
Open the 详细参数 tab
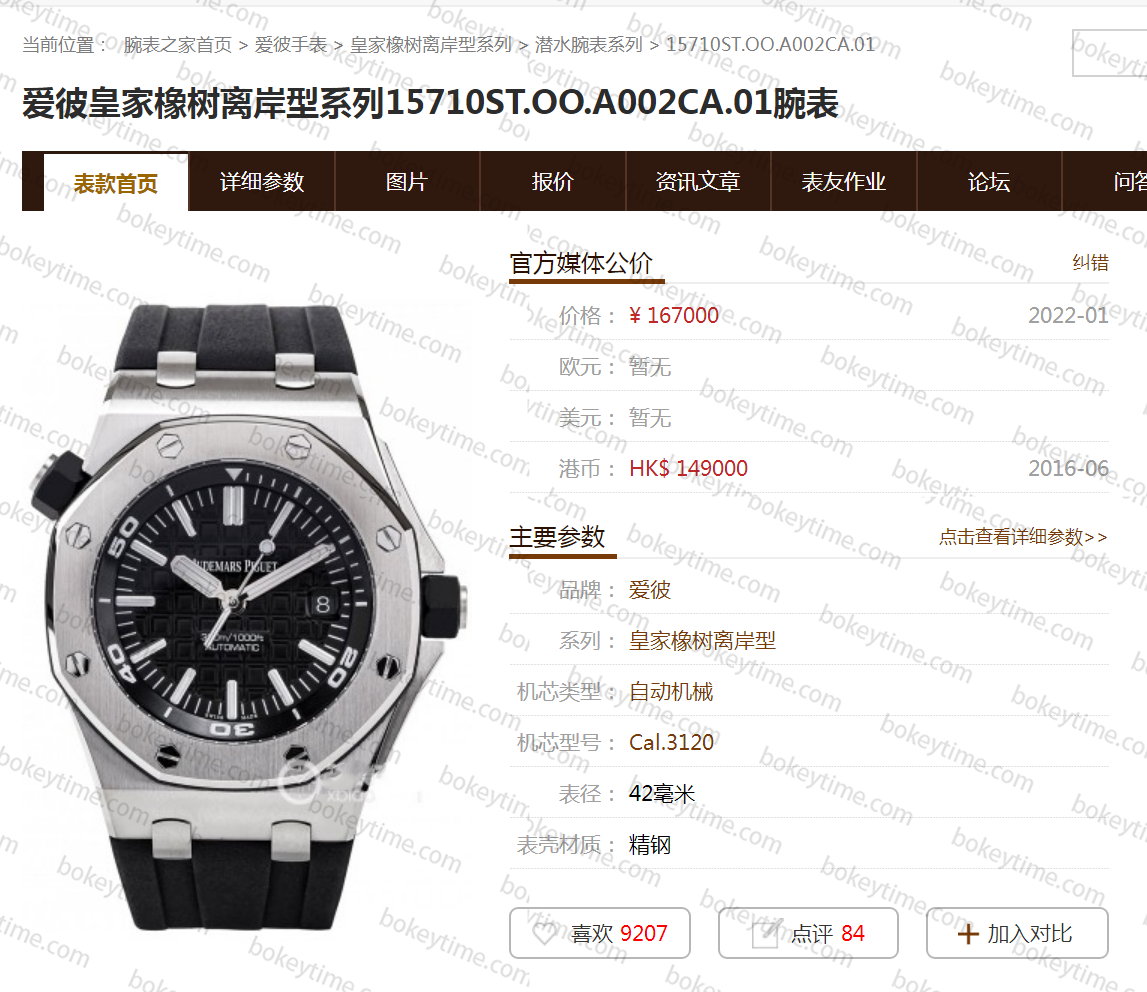(262, 181)
